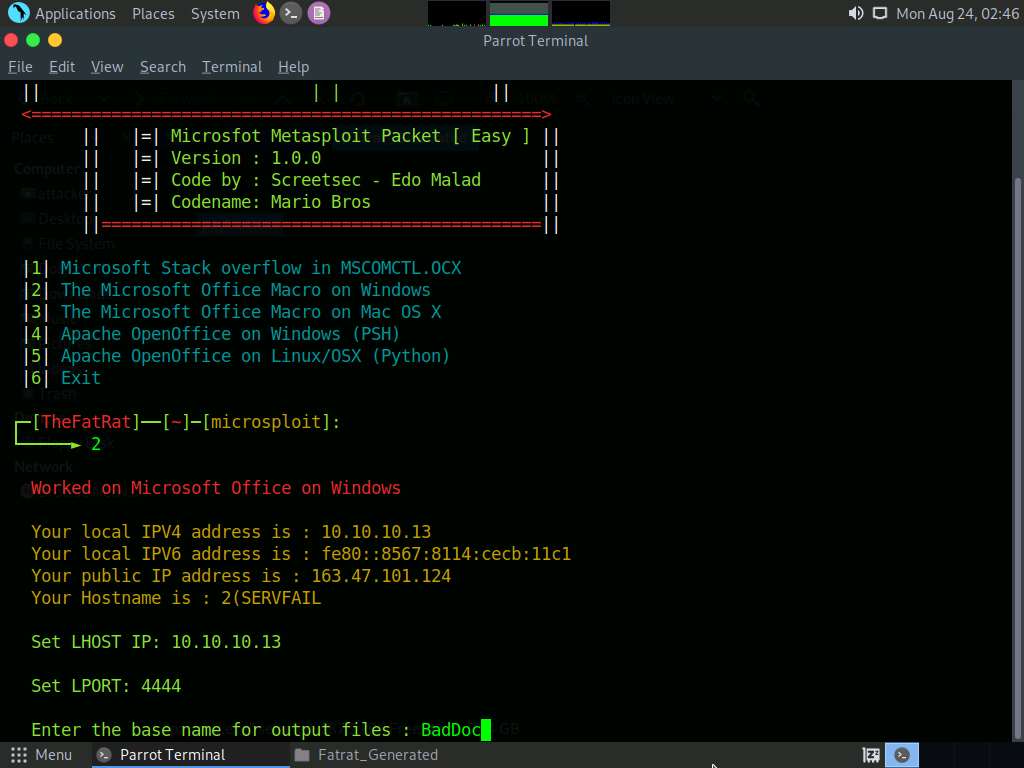The width and height of the screenshot is (1024, 768).
Task: Open the View menu in terminal
Action: pyautogui.click(x=107, y=67)
